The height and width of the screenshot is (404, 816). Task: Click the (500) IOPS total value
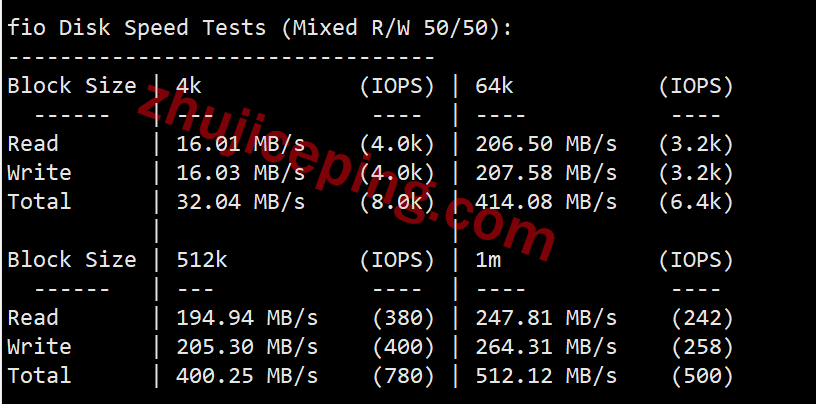tap(703, 376)
